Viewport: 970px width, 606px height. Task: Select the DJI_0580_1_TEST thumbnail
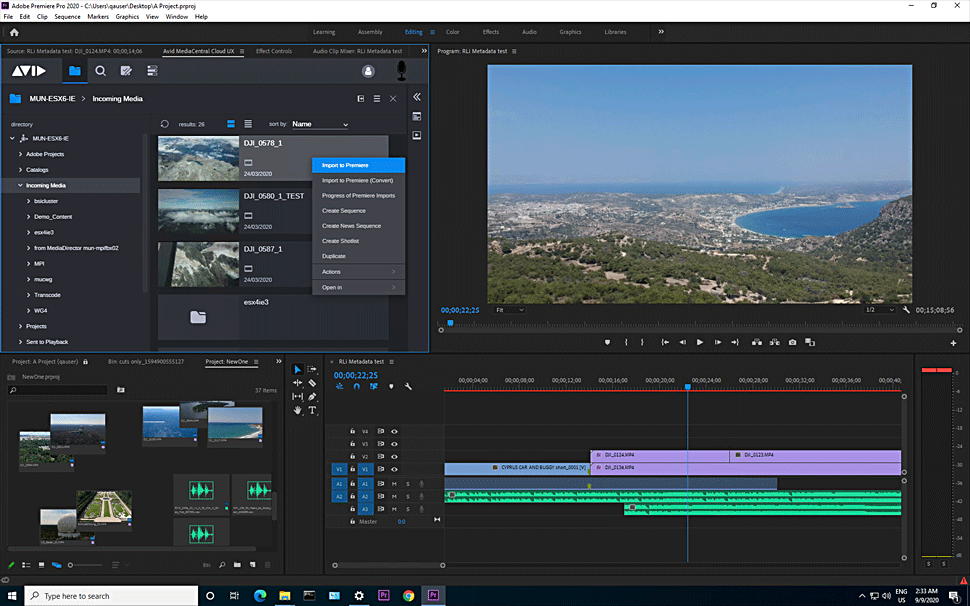pos(198,211)
